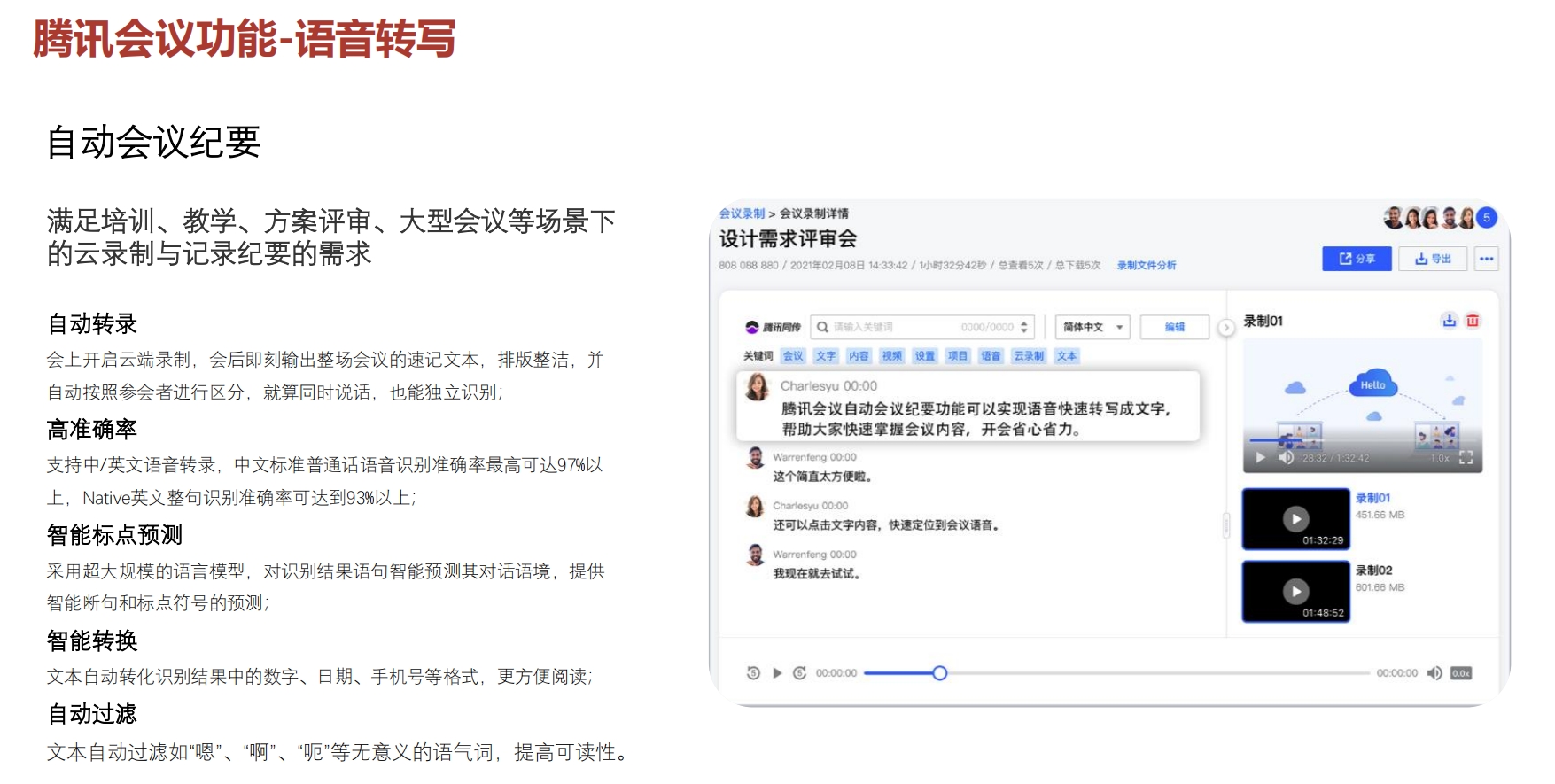The image size is (1555, 784).
Task: Click the transcript line 还可以点击文字内容，快速定位到会议语音。
Action: (x=886, y=525)
